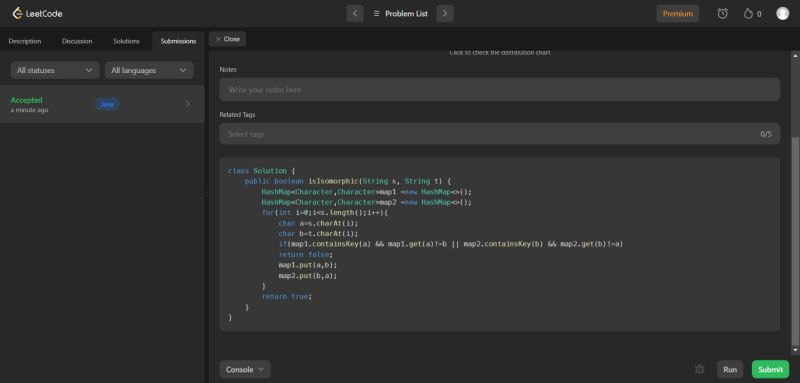Open the All languages dropdown
Image resolution: width=800 pixels, height=383 pixels.
coord(149,70)
